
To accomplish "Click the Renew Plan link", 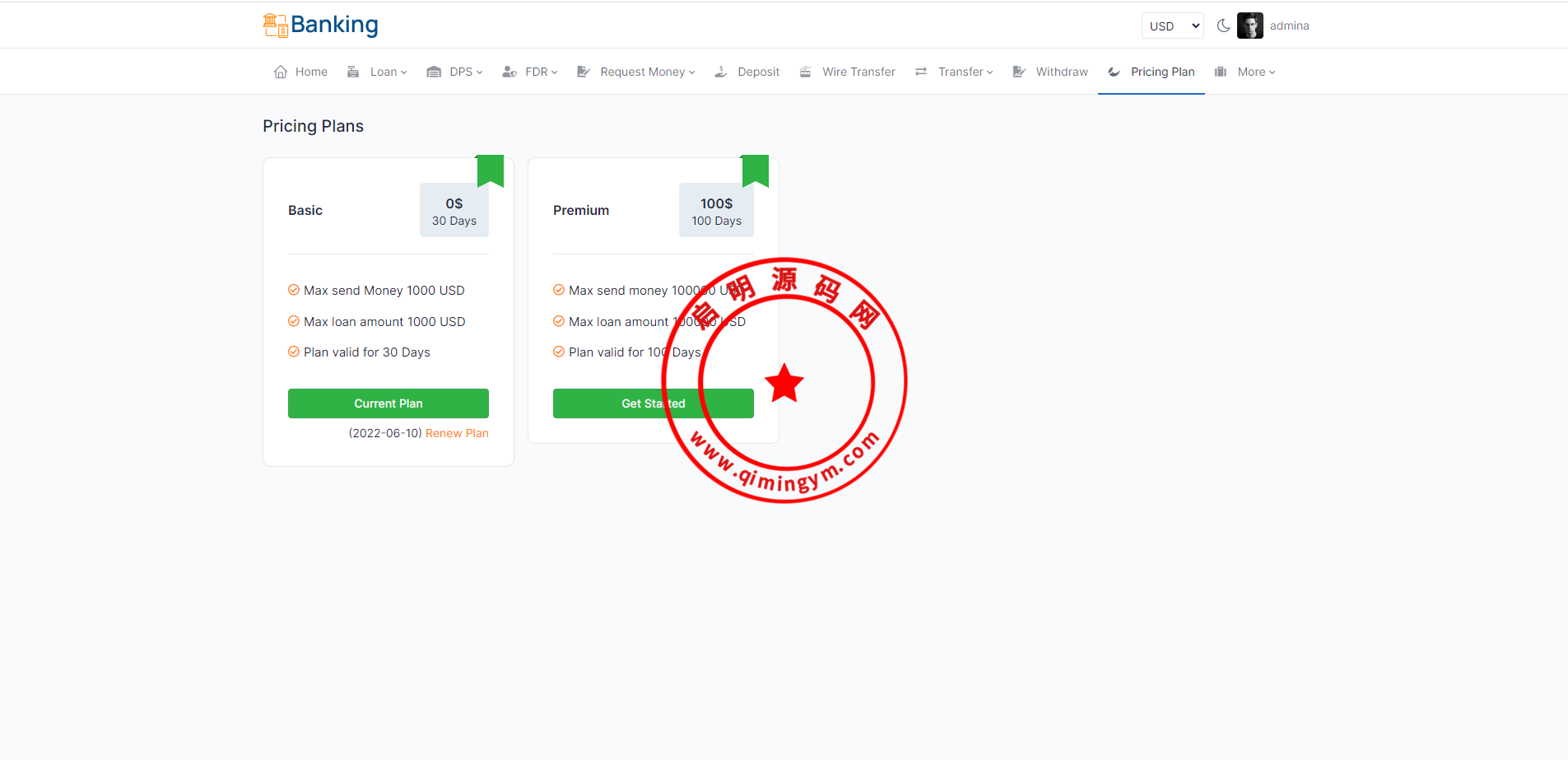I will tap(457, 433).
